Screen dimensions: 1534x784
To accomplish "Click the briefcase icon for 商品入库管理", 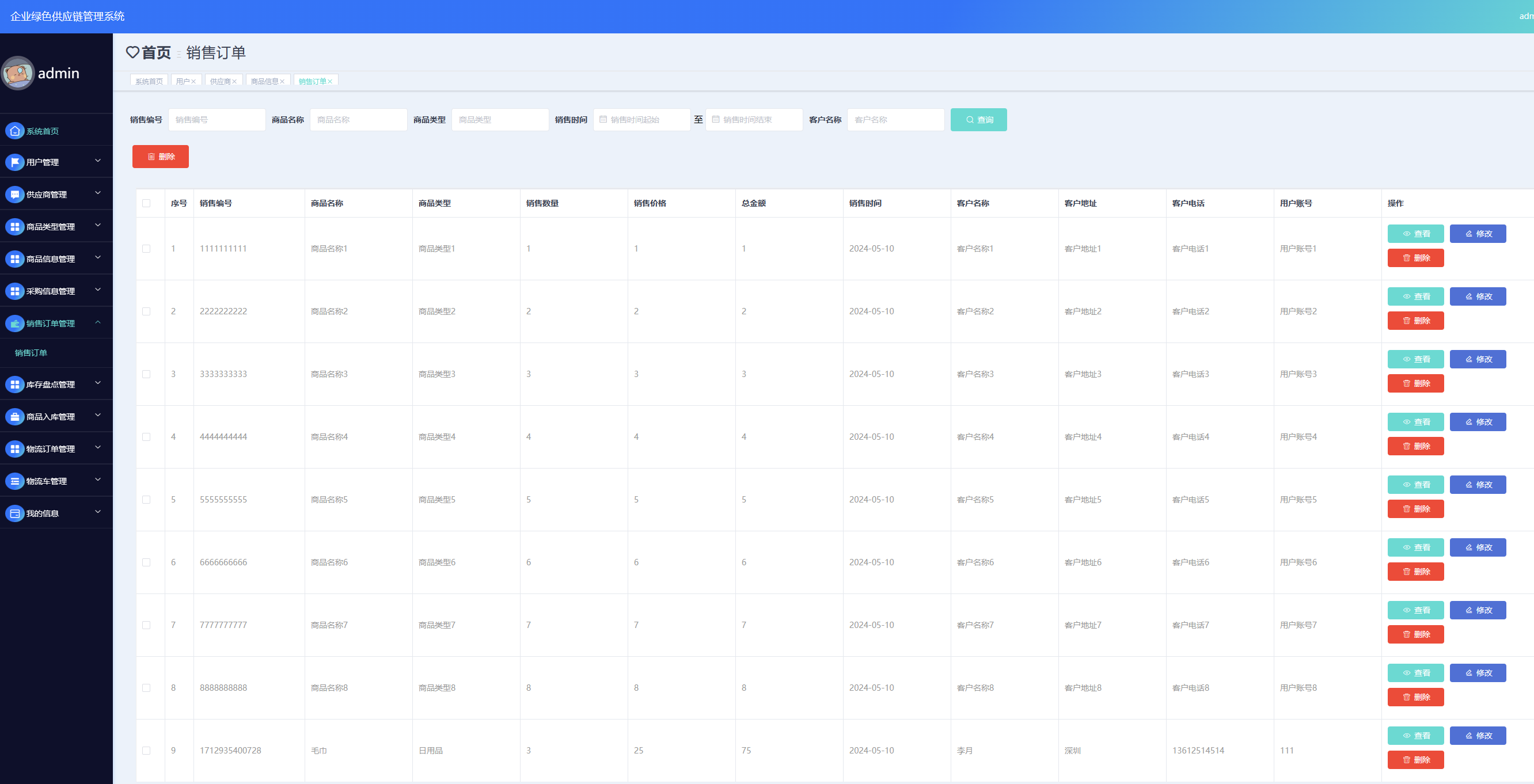I will pyautogui.click(x=15, y=417).
